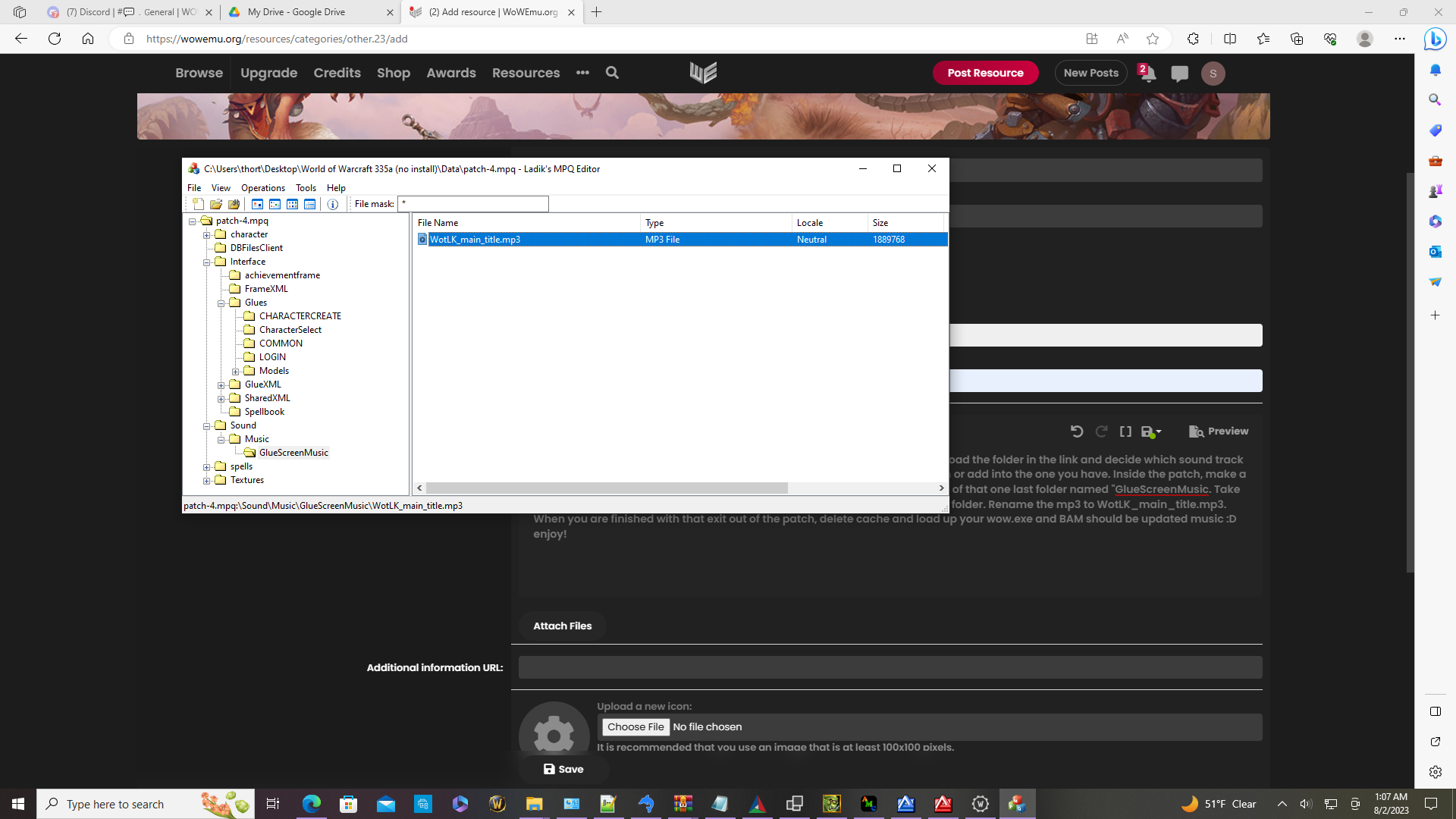The image size is (1456, 819).
Task: Click the WoWEmu logo in the header
Action: pyautogui.click(x=703, y=73)
